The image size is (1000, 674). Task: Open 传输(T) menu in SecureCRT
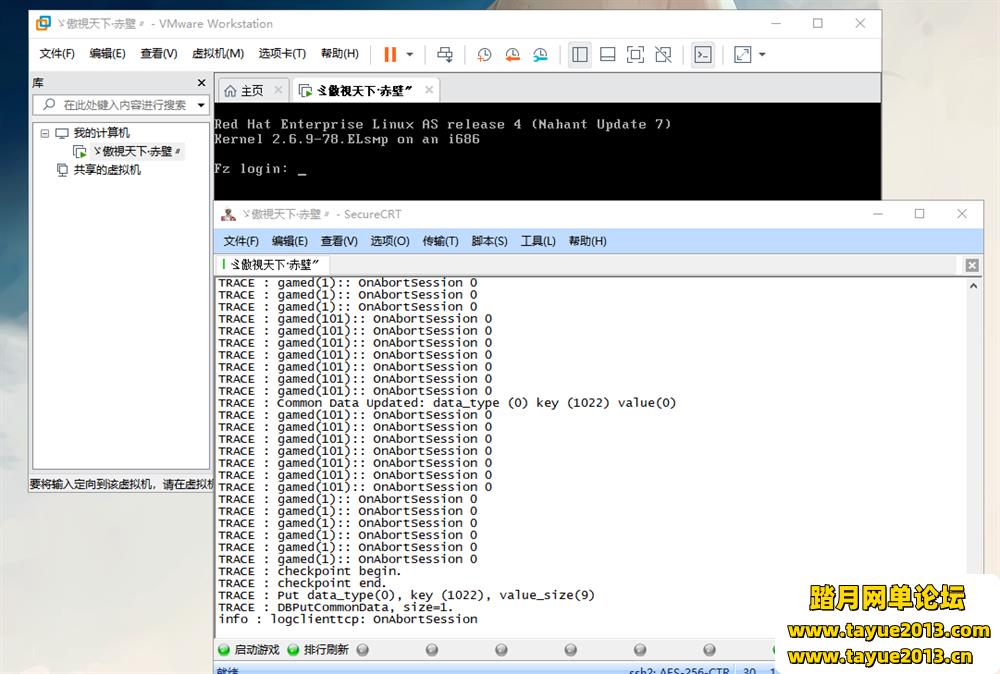(x=440, y=241)
